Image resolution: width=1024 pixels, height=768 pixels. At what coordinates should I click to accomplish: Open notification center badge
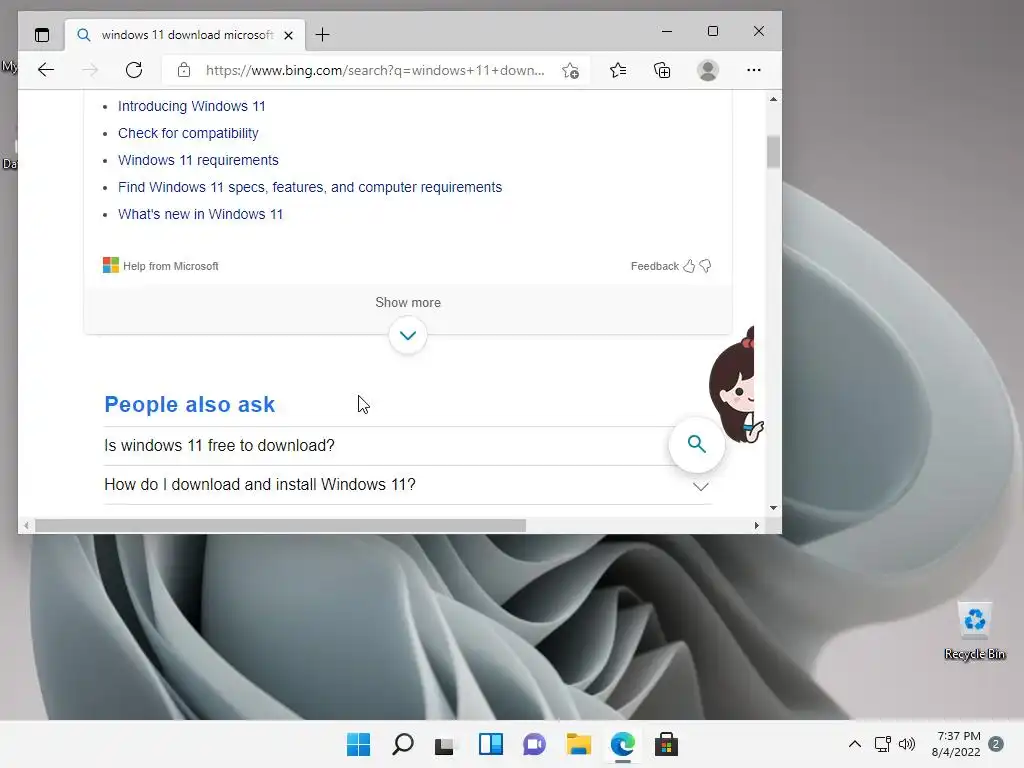(996, 744)
